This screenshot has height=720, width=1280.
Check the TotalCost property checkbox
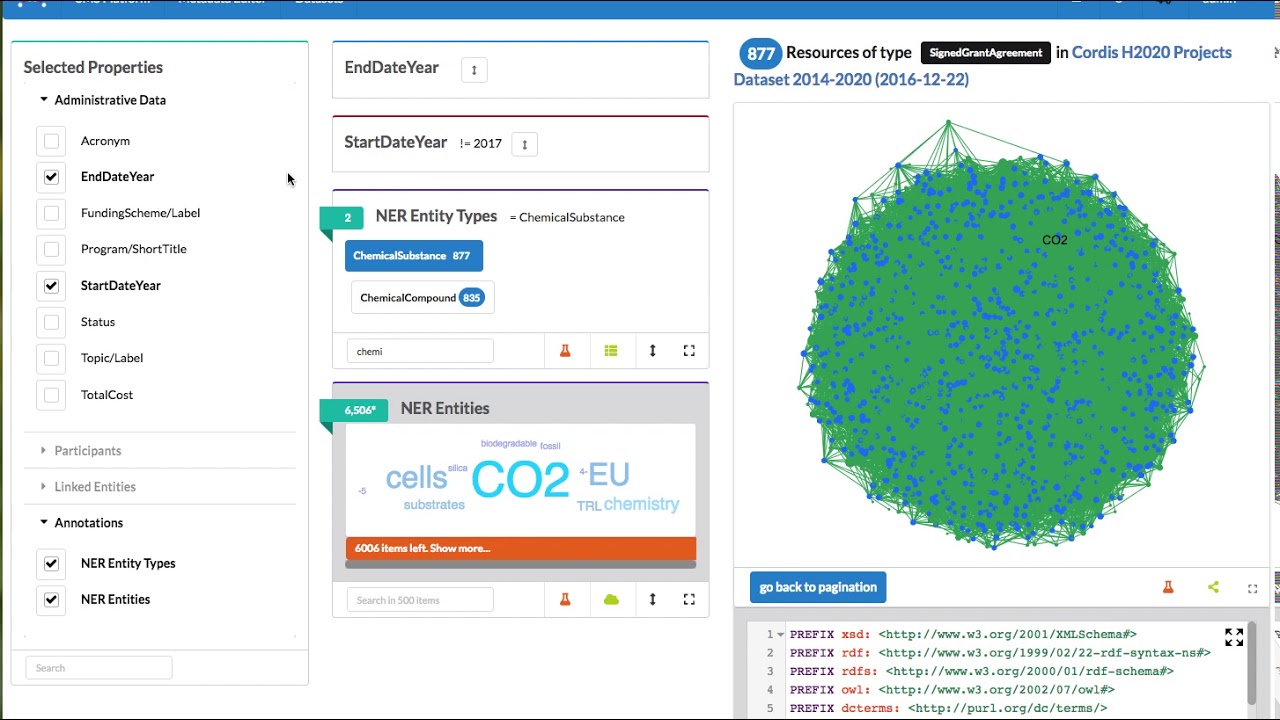(x=51, y=395)
